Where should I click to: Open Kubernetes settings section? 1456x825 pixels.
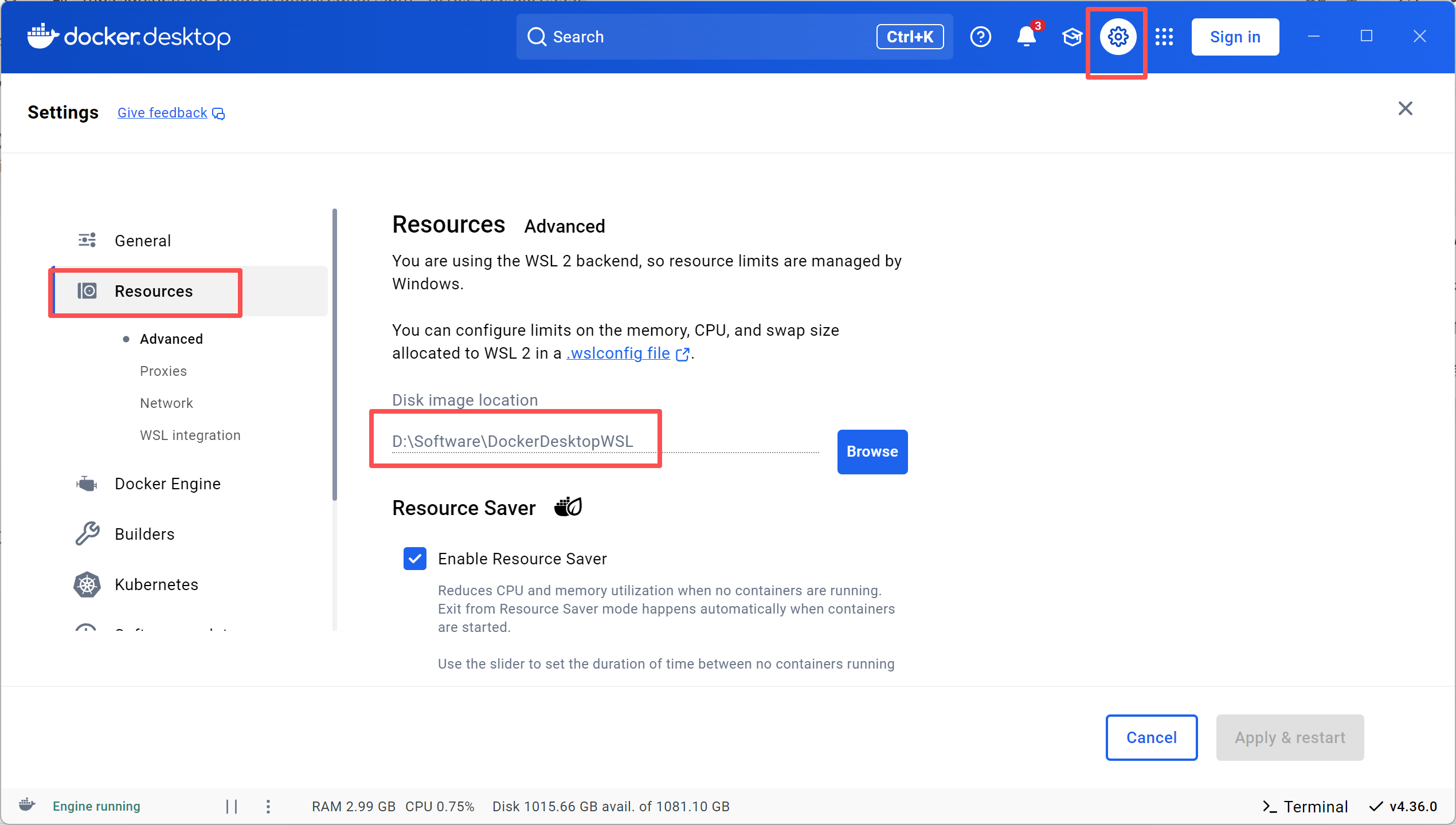[156, 585]
